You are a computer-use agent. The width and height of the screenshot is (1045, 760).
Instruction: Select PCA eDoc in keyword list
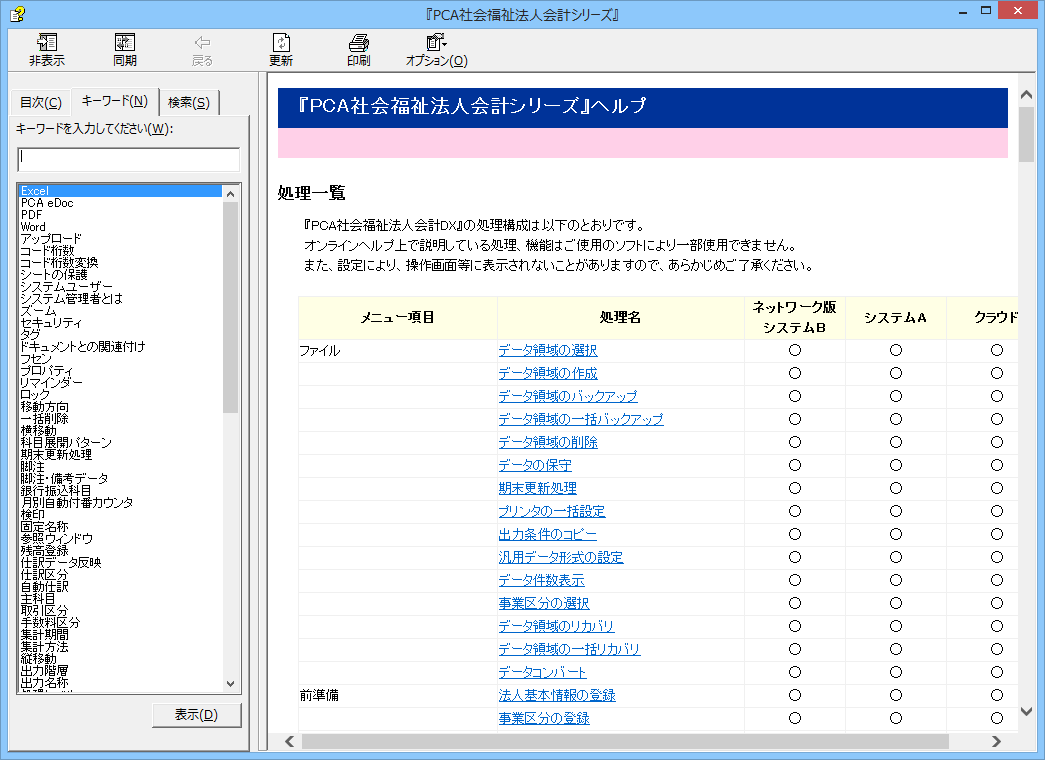coord(47,203)
